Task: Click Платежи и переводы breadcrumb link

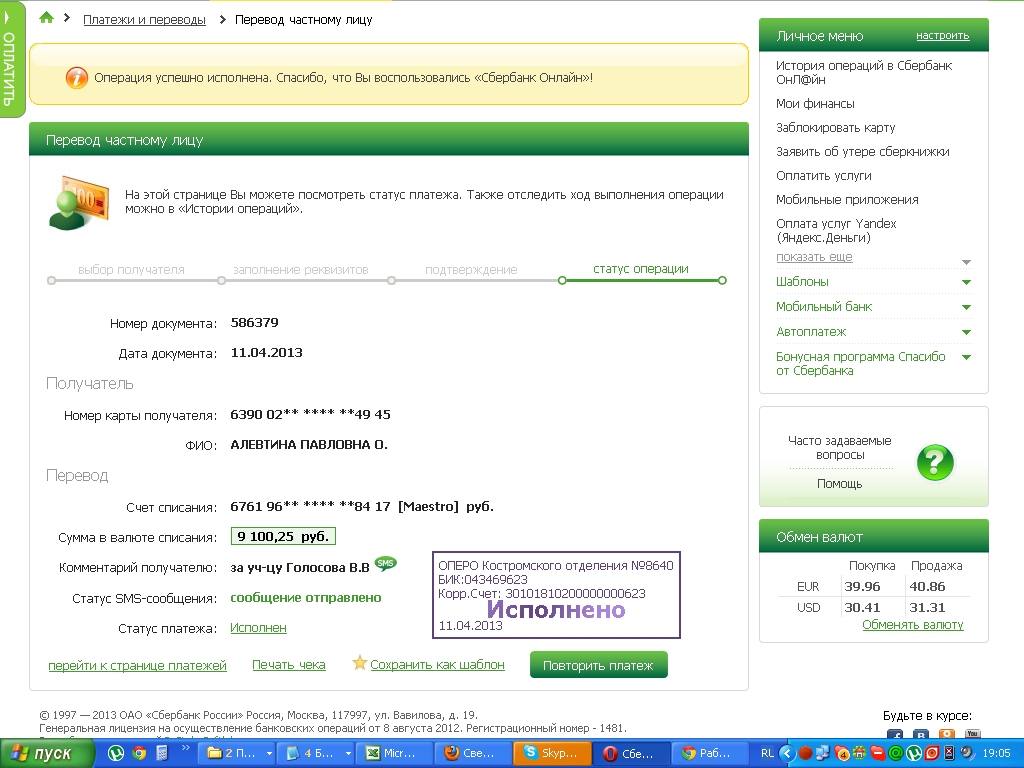Action: click(144, 20)
